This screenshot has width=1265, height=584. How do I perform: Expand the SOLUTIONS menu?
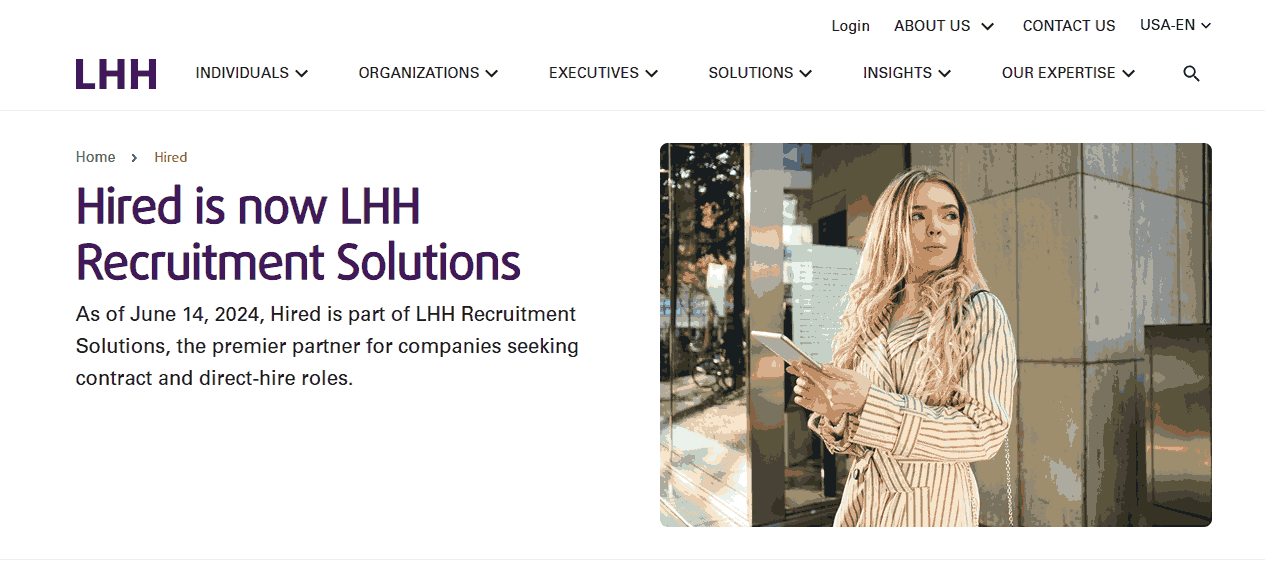tap(760, 73)
